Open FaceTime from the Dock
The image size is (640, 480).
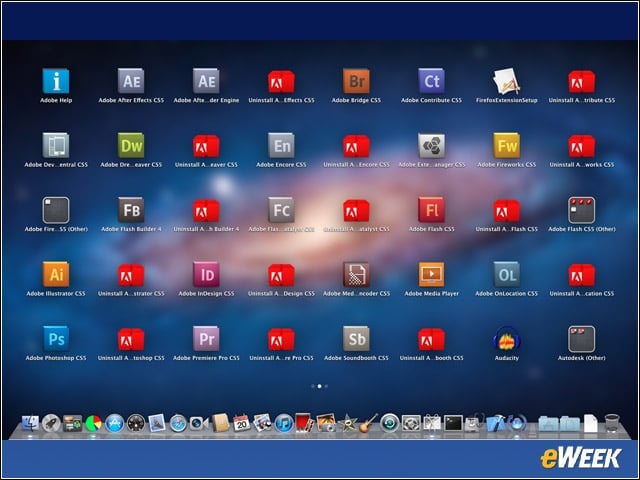click(x=199, y=424)
